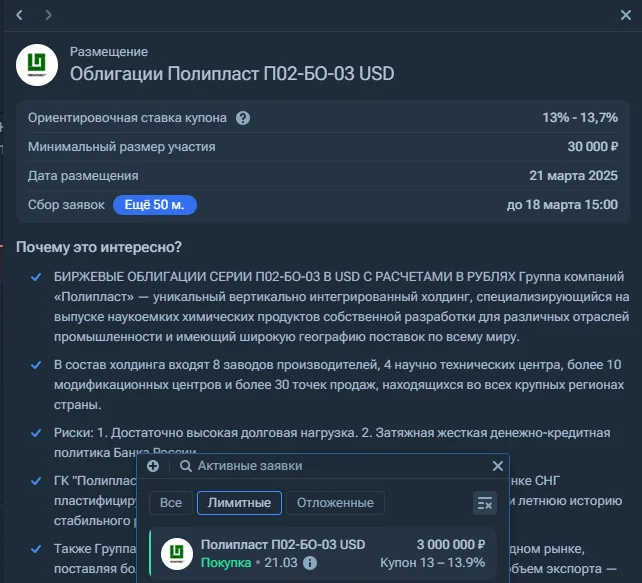
Task: Click the title 'Облигации Полипласт П02-БО-03 USD'
Action: [232, 74]
